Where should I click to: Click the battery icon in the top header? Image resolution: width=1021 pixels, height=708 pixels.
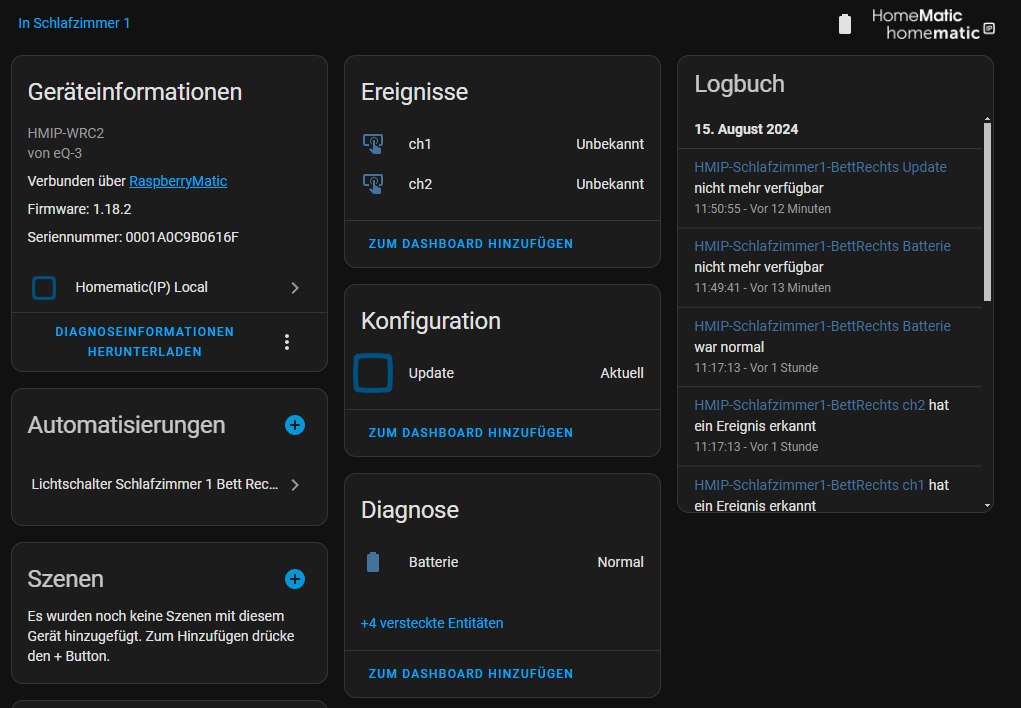pos(845,25)
